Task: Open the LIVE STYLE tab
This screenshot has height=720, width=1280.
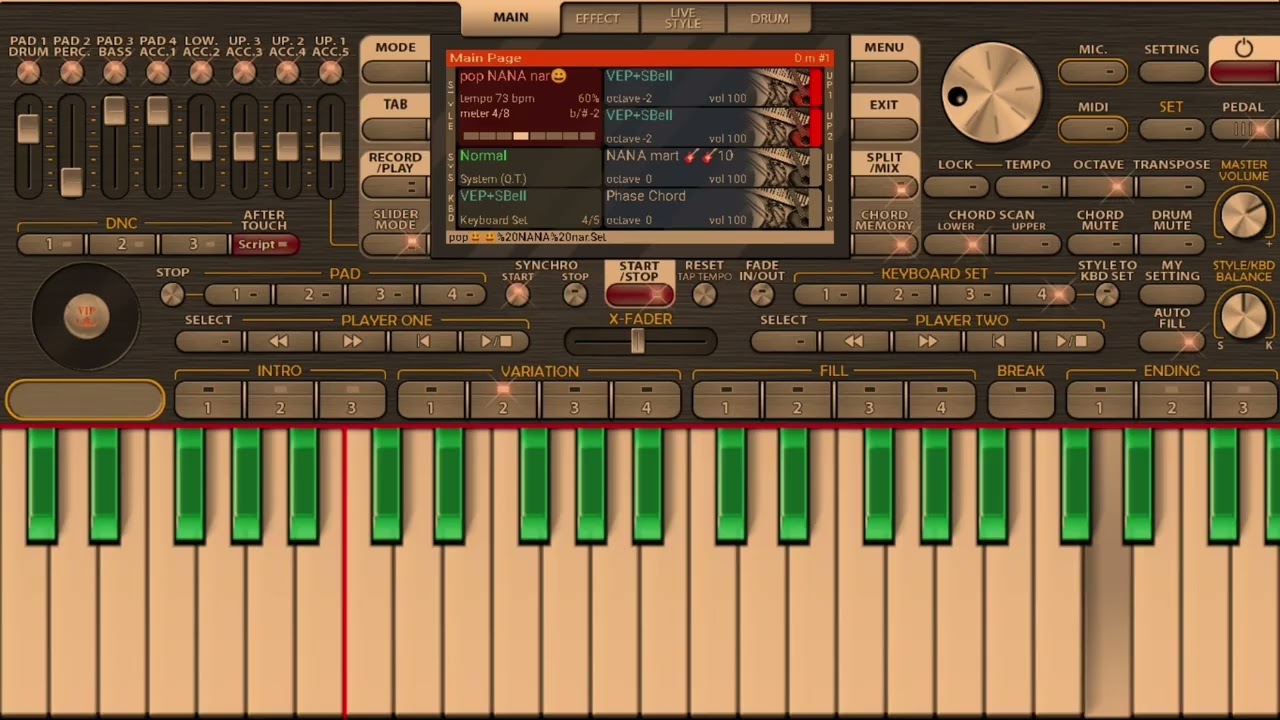Action: coord(683,18)
